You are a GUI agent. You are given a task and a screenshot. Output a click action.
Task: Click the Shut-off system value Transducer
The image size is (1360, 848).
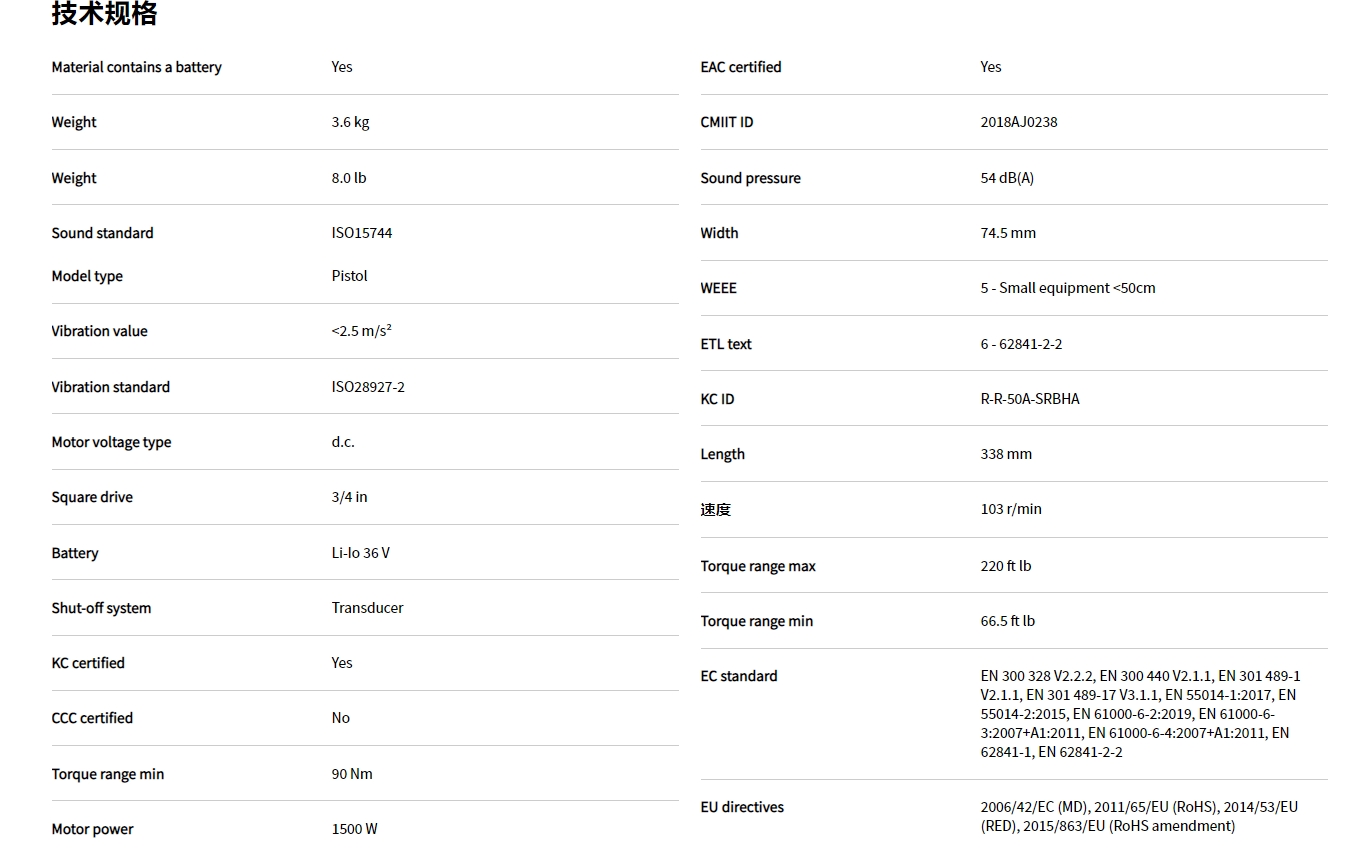click(367, 608)
